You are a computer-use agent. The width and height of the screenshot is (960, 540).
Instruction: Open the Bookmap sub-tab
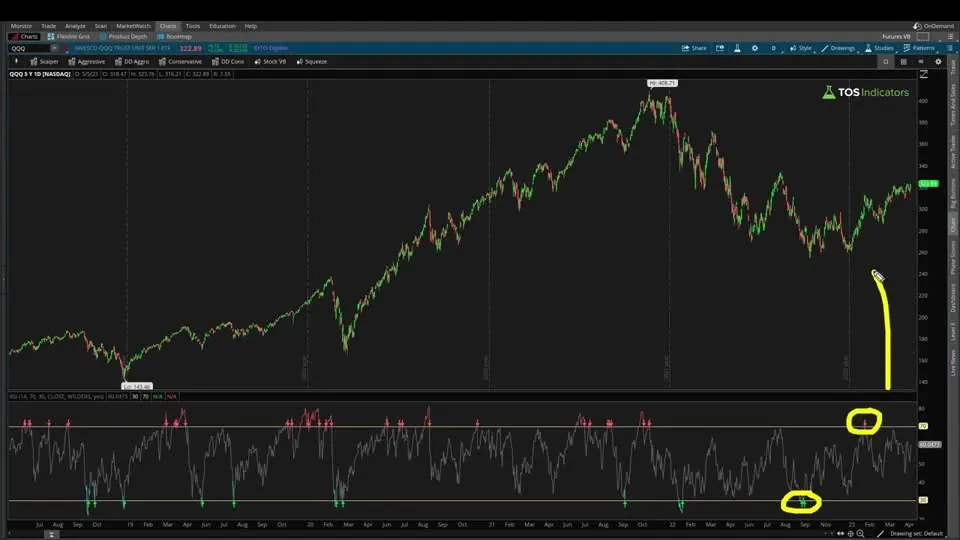[x=174, y=37]
